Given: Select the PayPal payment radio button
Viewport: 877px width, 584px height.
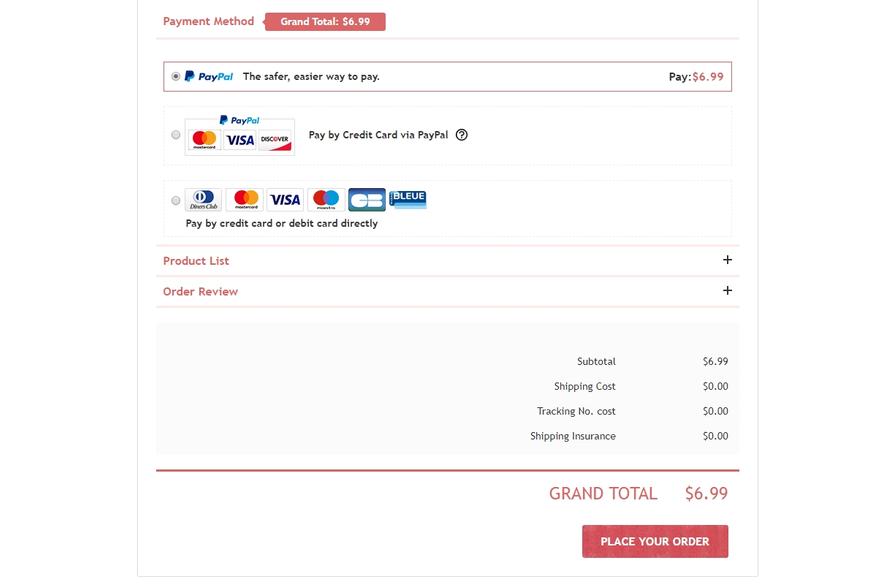Looking at the screenshot, I should (x=176, y=76).
